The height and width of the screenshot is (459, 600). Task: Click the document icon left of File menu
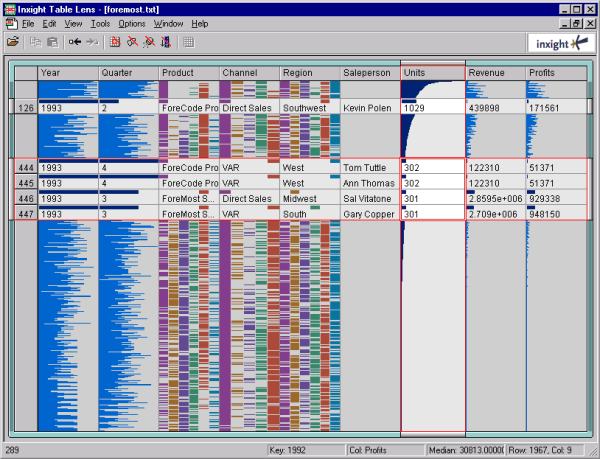click(11, 24)
